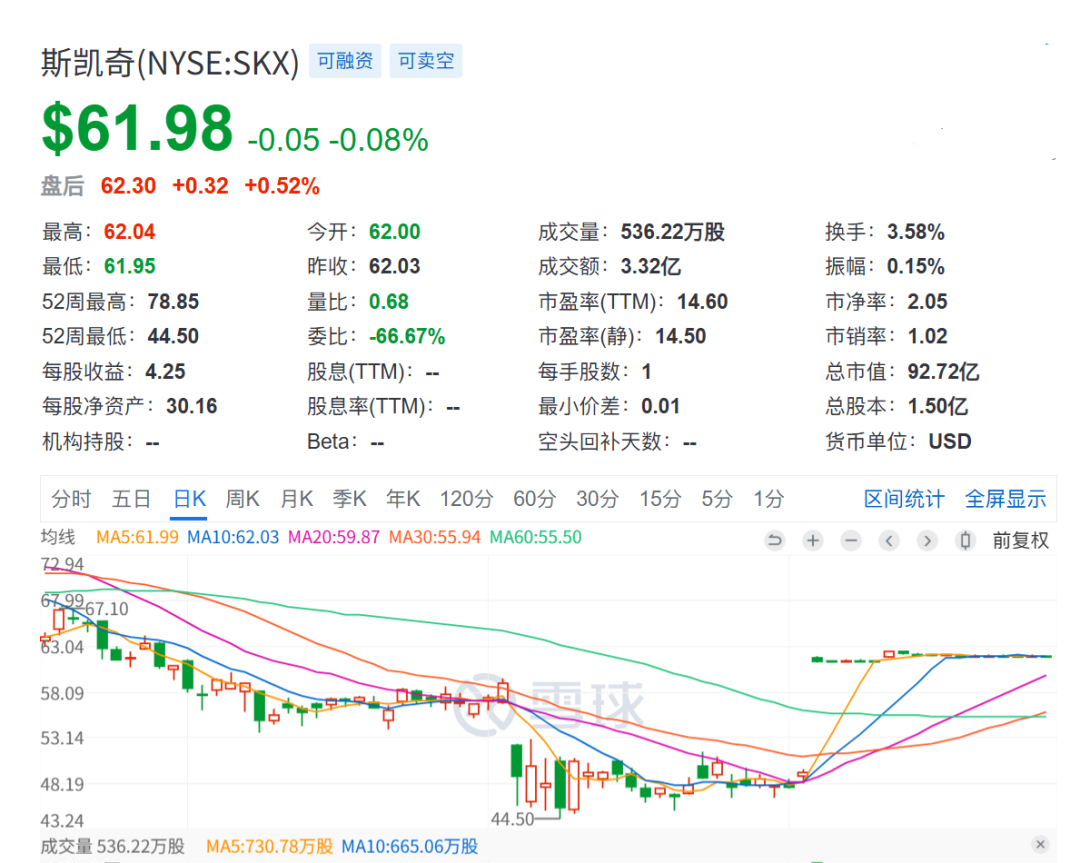This screenshot has width=1080, height=863.
Task: Click 货币单位 value USD
Action: (950, 441)
